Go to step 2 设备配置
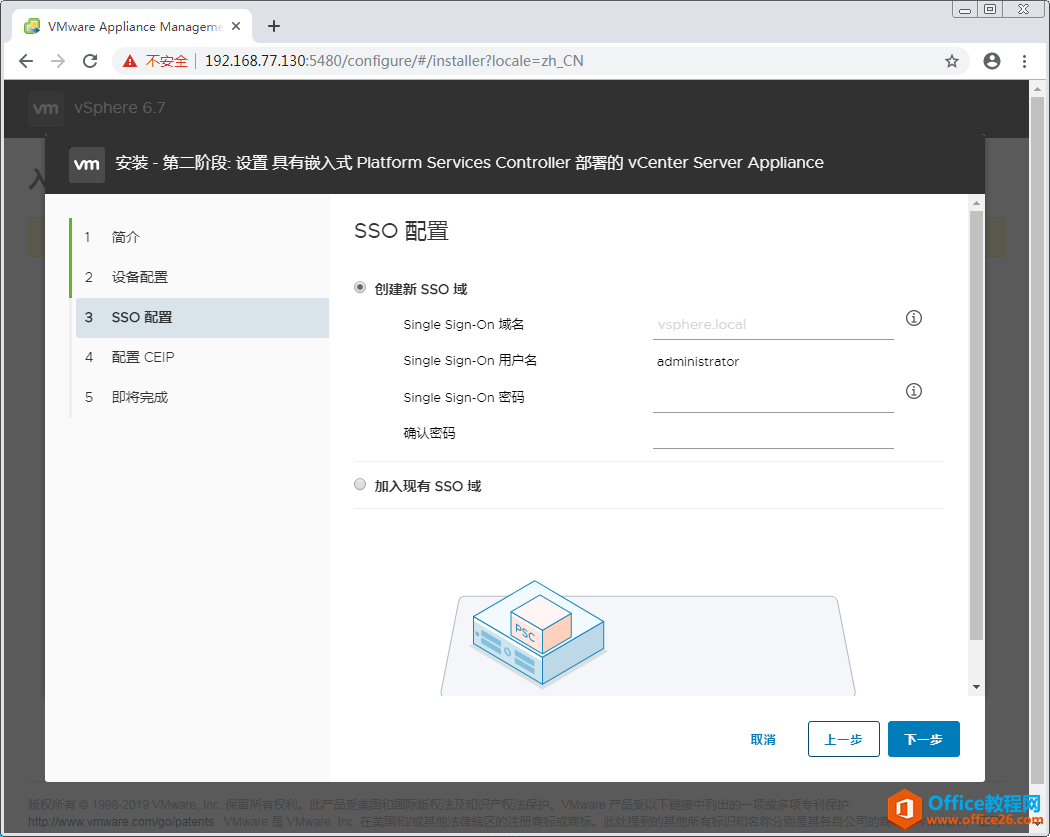Image resolution: width=1050 pixels, height=837 pixels. click(x=200, y=277)
